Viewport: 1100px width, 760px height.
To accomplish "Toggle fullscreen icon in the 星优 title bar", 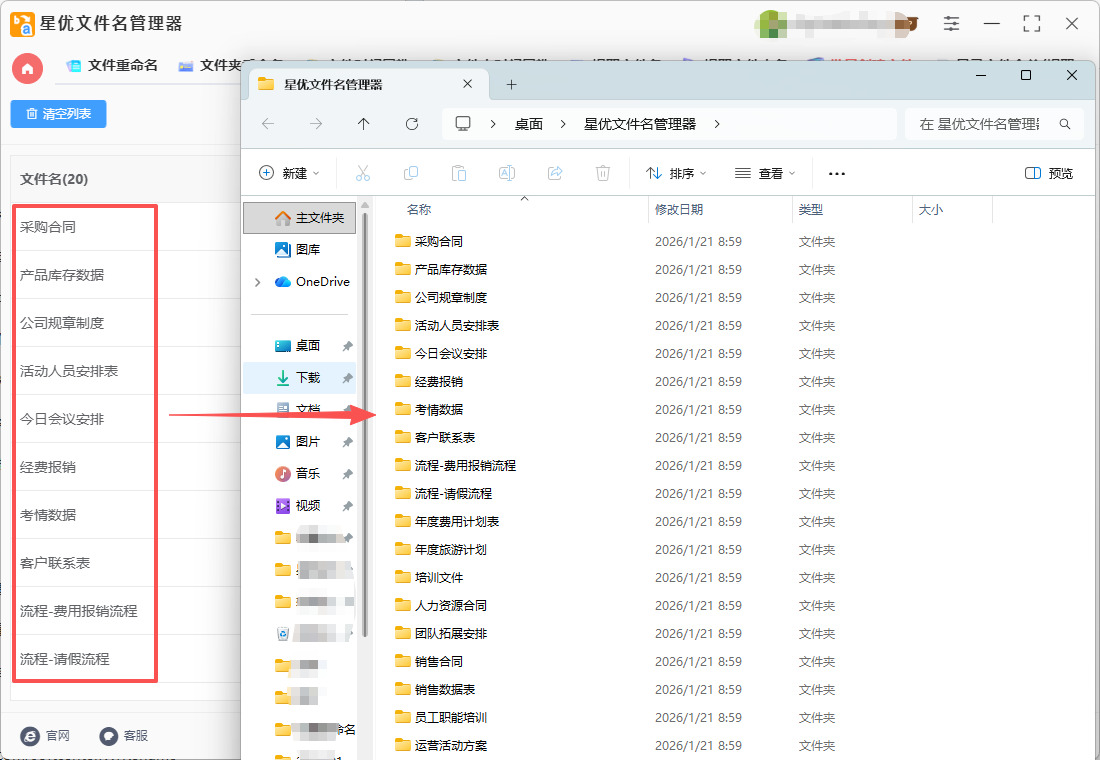I will [1031, 24].
